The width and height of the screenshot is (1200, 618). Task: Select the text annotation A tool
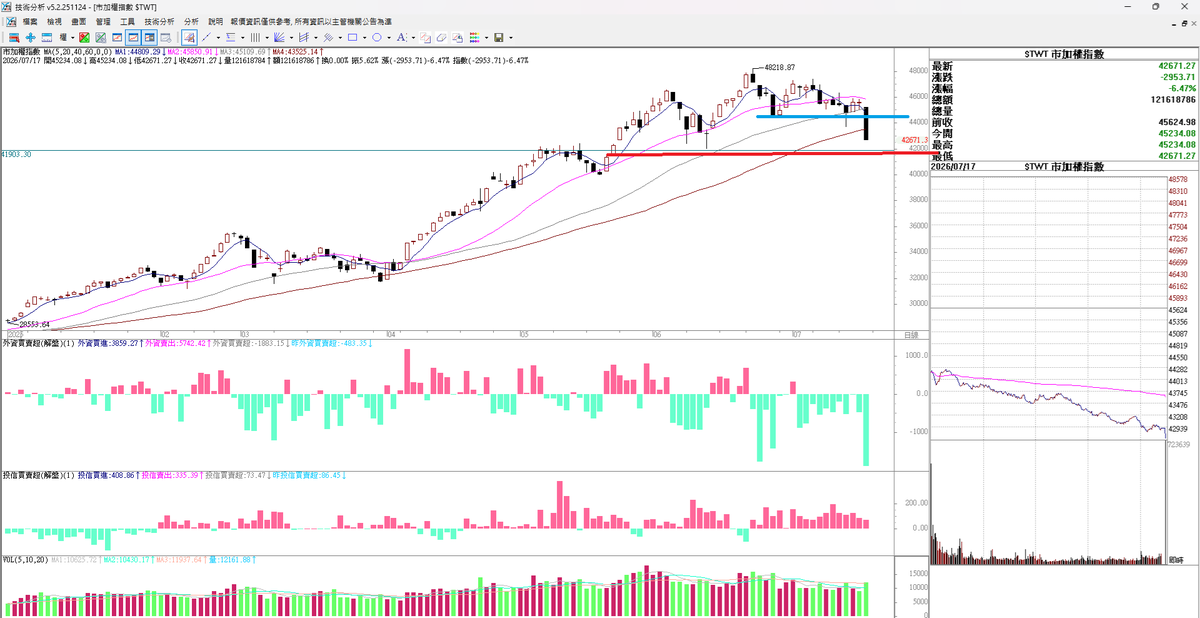point(401,37)
